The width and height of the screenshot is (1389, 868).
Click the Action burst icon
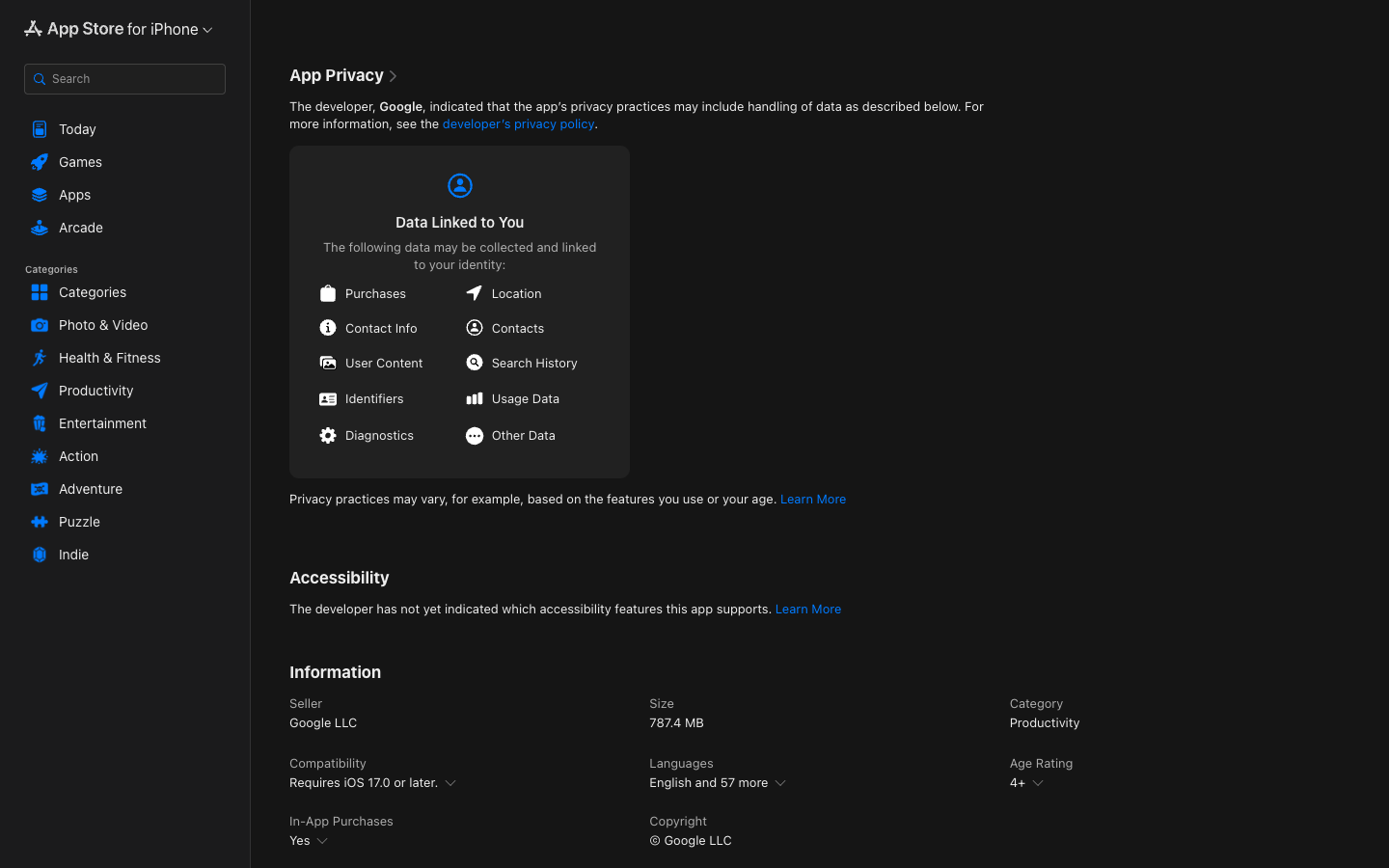40,456
